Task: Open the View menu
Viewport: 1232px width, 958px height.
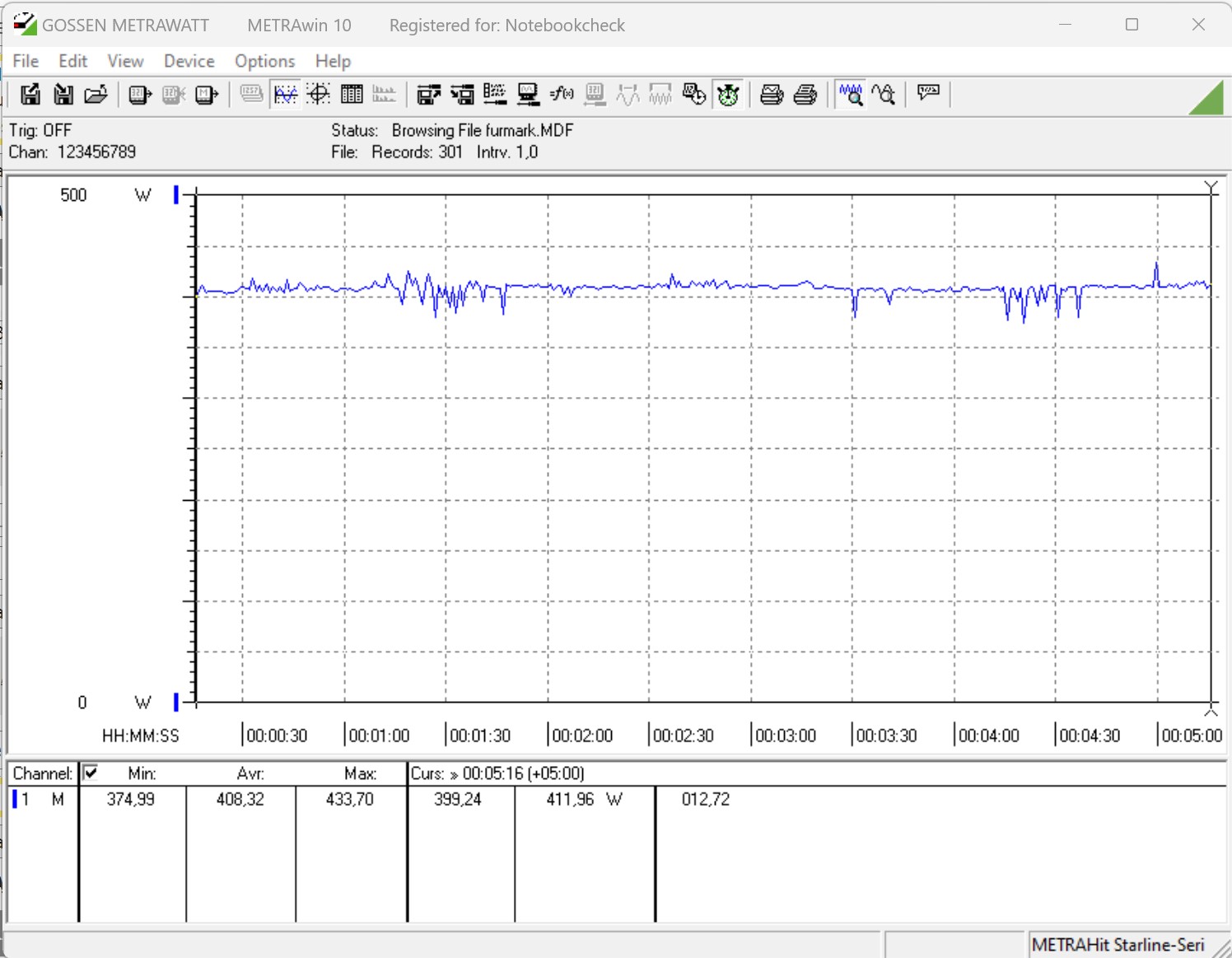Action: click(125, 61)
